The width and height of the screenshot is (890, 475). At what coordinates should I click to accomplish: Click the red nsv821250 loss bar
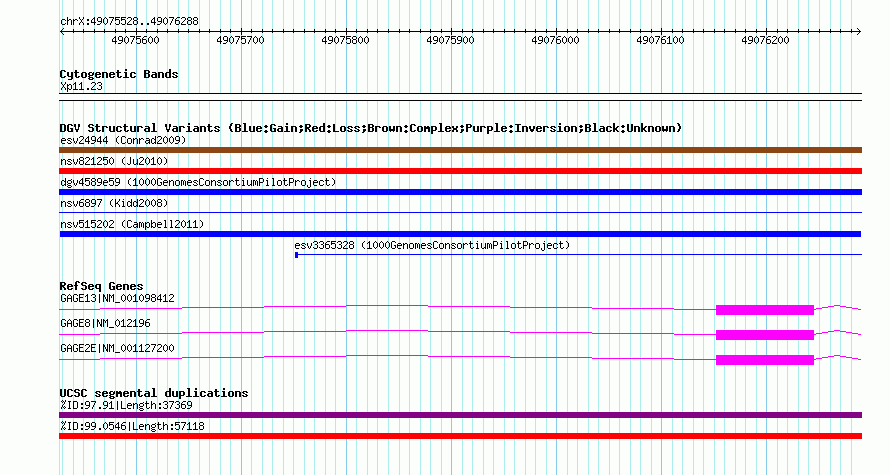click(460, 171)
